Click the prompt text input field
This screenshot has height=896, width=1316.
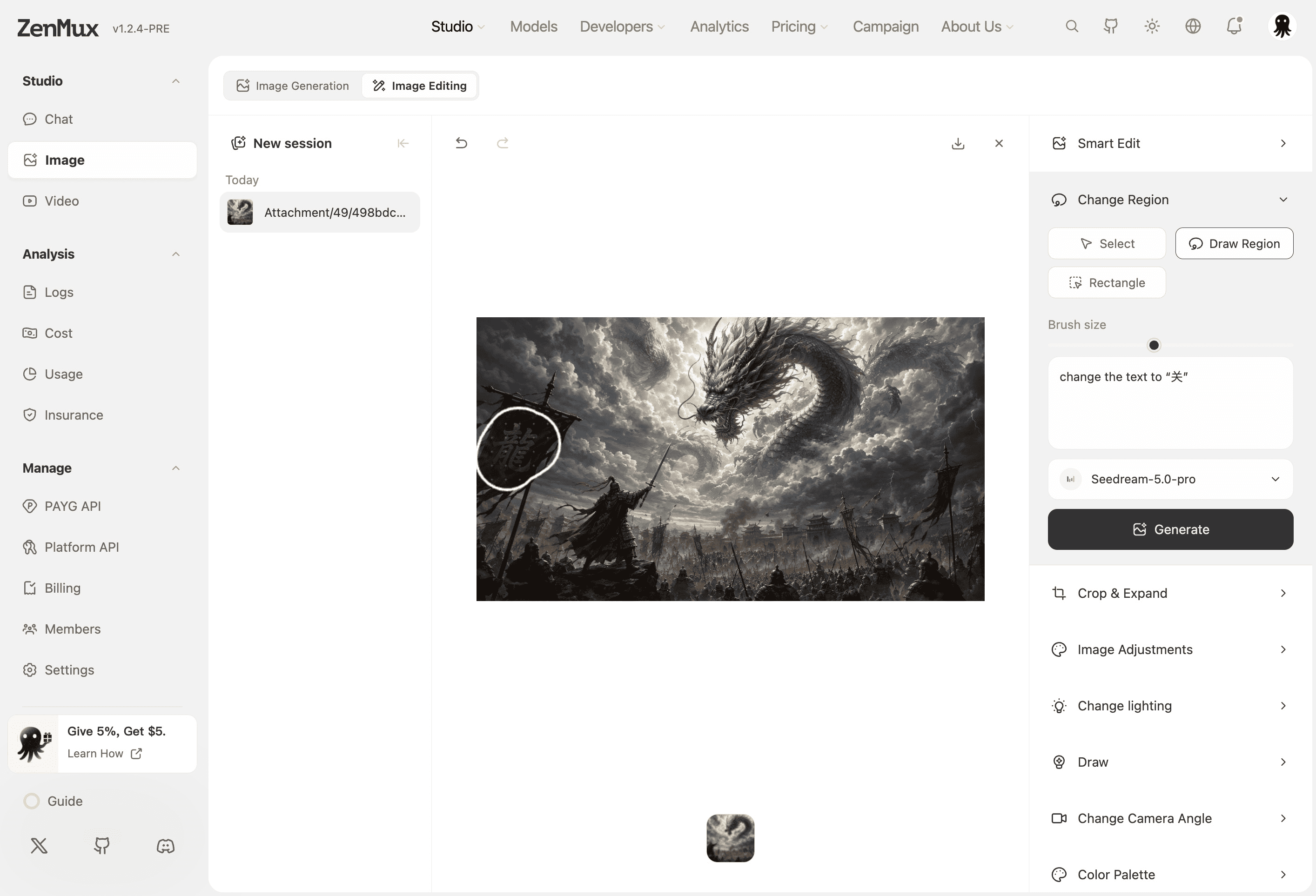pos(1170,403)
